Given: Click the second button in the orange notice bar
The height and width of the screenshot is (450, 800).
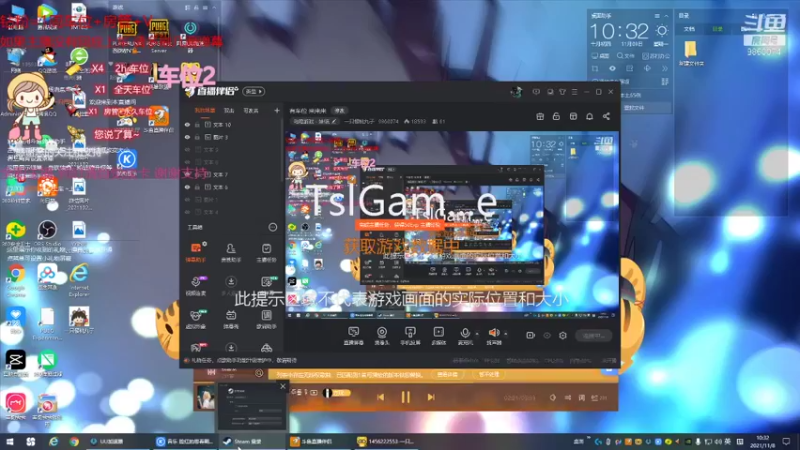Looking at the screenshot, I should click(x=489, y=374).
